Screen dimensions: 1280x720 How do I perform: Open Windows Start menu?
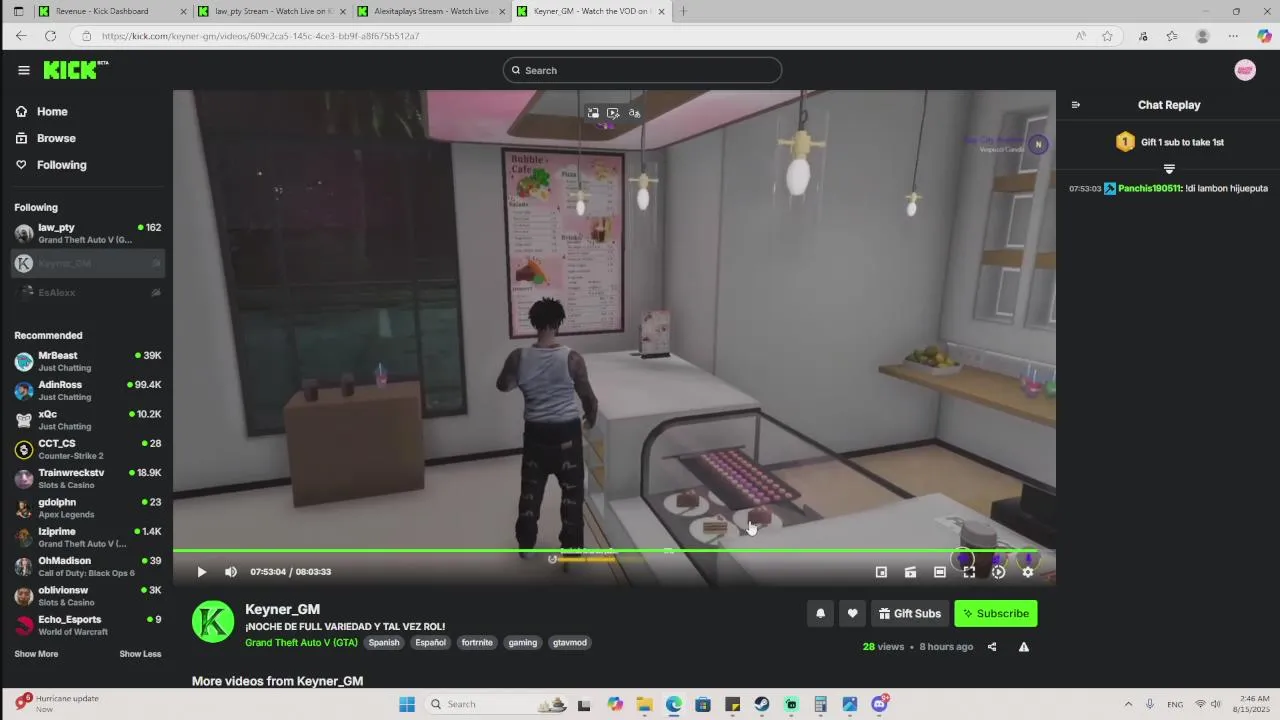click(407, 704)
